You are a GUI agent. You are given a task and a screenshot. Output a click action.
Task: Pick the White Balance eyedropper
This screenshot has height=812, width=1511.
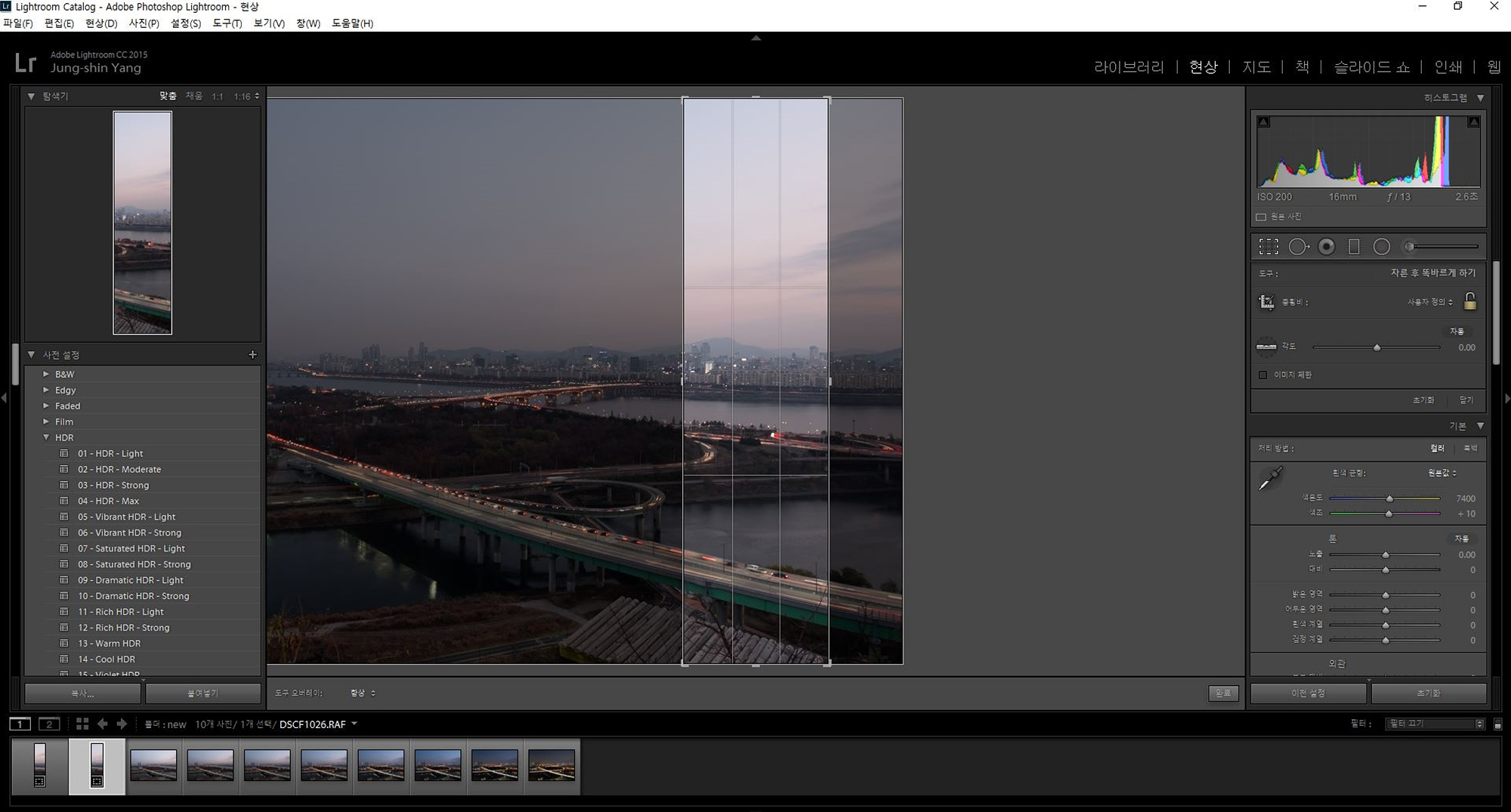point(1271,478)
